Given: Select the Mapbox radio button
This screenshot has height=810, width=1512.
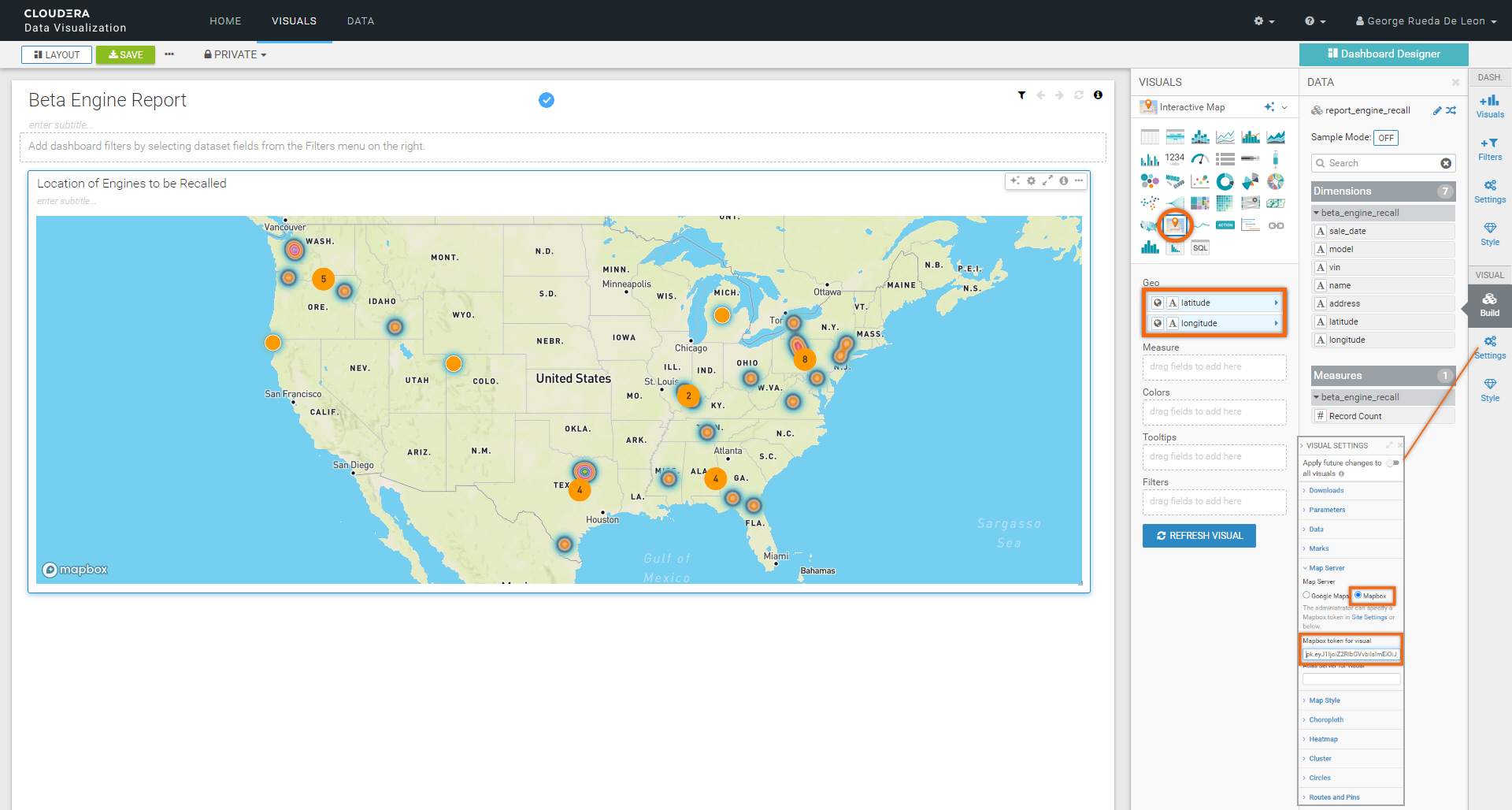Looking at the screenshot, I should 1358,595.
